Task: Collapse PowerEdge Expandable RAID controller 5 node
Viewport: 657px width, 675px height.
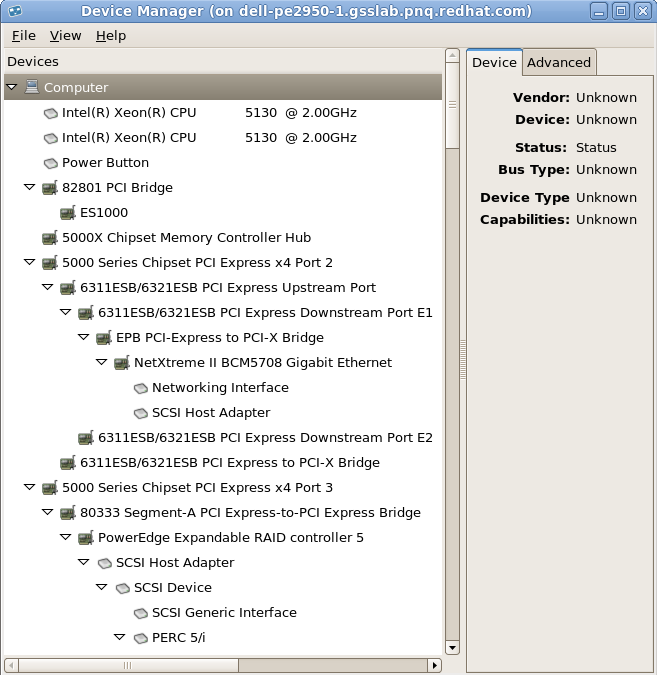Action: (x=66, y=537)
